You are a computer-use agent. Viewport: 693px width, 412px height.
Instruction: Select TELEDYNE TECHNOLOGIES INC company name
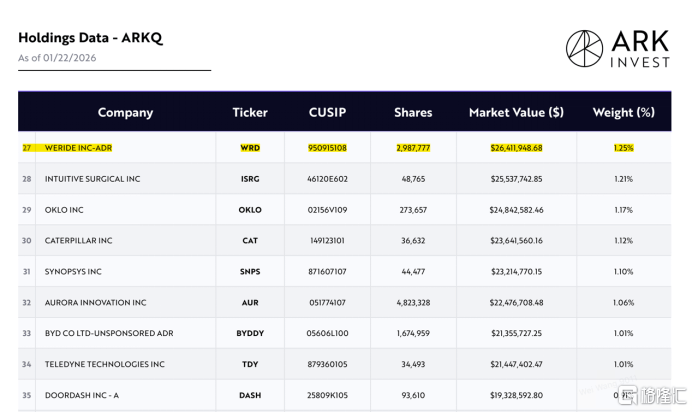point(104,364)
